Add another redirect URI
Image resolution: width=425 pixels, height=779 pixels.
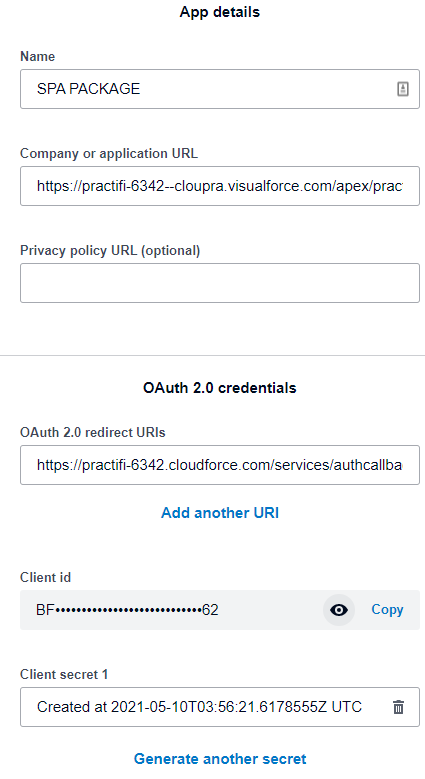[220, 513]
